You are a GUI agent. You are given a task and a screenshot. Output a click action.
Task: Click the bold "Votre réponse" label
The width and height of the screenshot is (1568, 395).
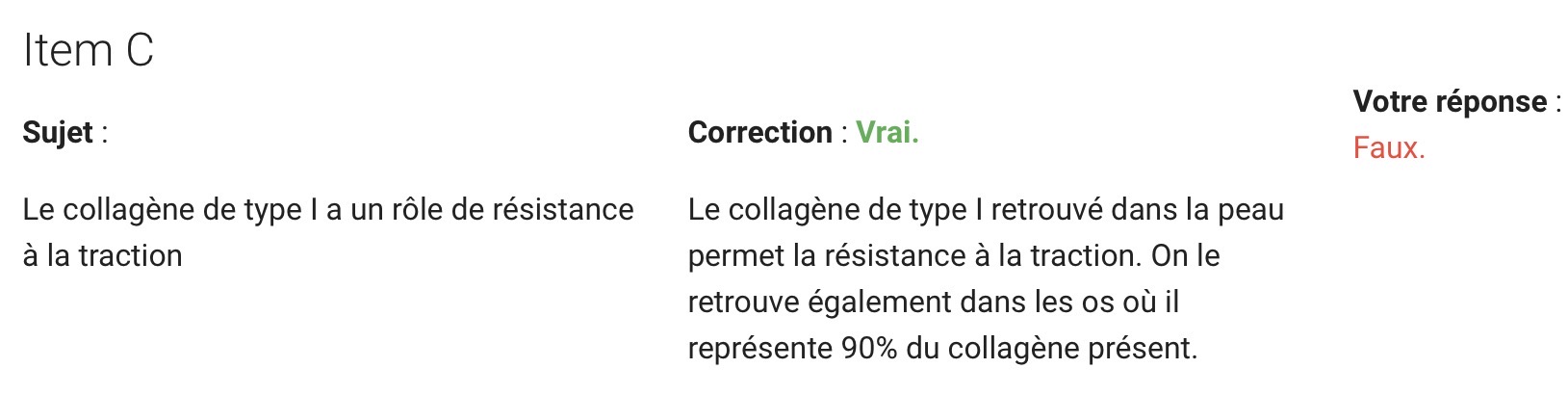(x=1450, y=101)
